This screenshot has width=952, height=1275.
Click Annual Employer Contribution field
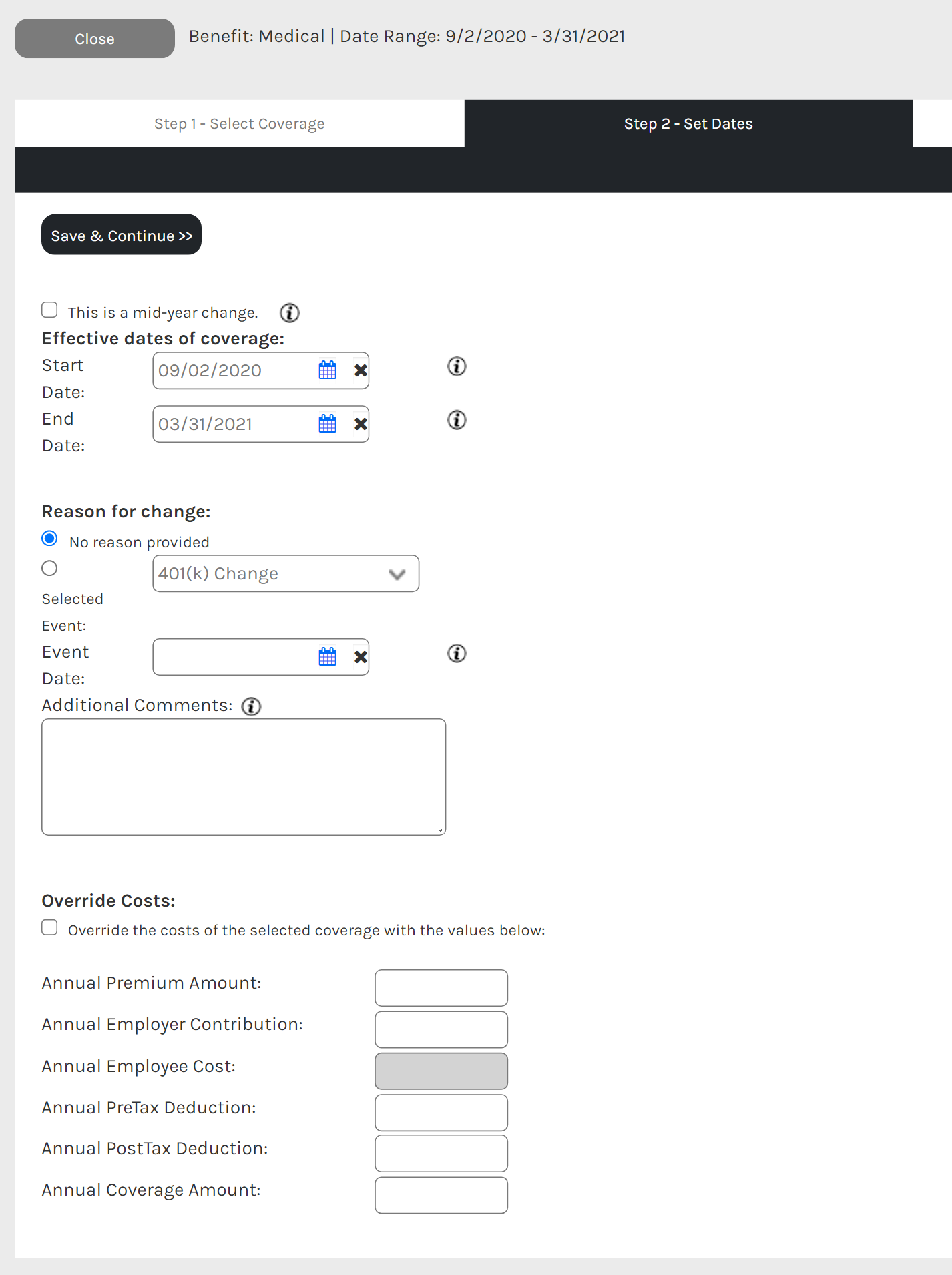point(441,1029)
